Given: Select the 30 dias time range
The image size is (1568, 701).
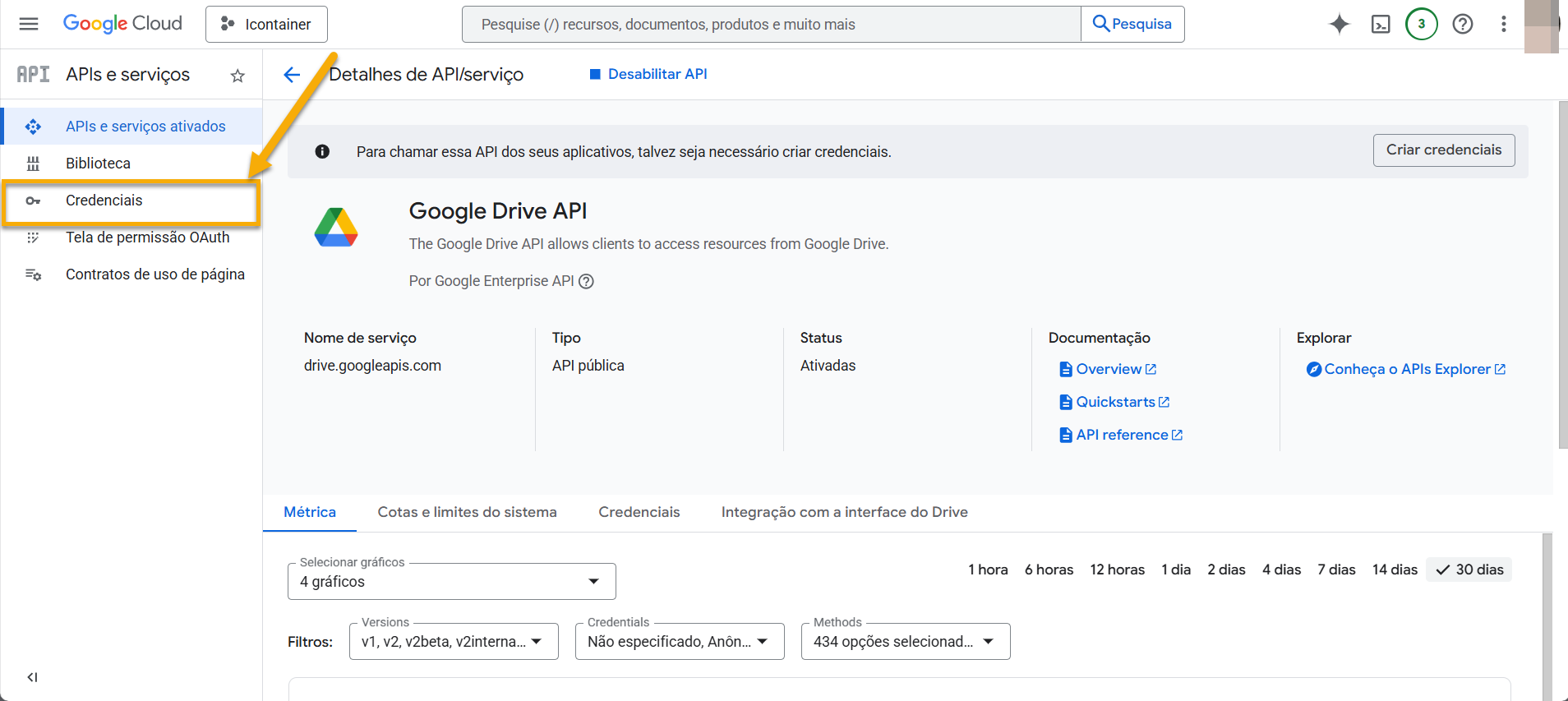Looking at the screenshot, I should point(1469,570).
